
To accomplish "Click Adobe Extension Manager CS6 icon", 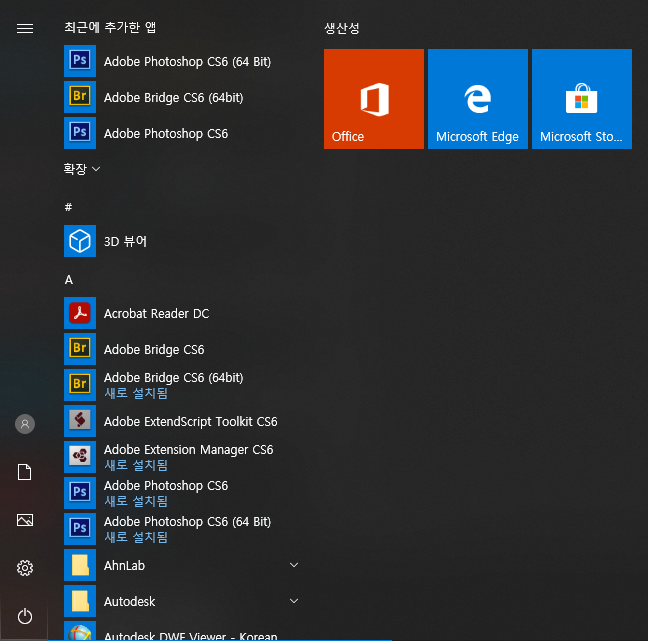I will [80, 457].
